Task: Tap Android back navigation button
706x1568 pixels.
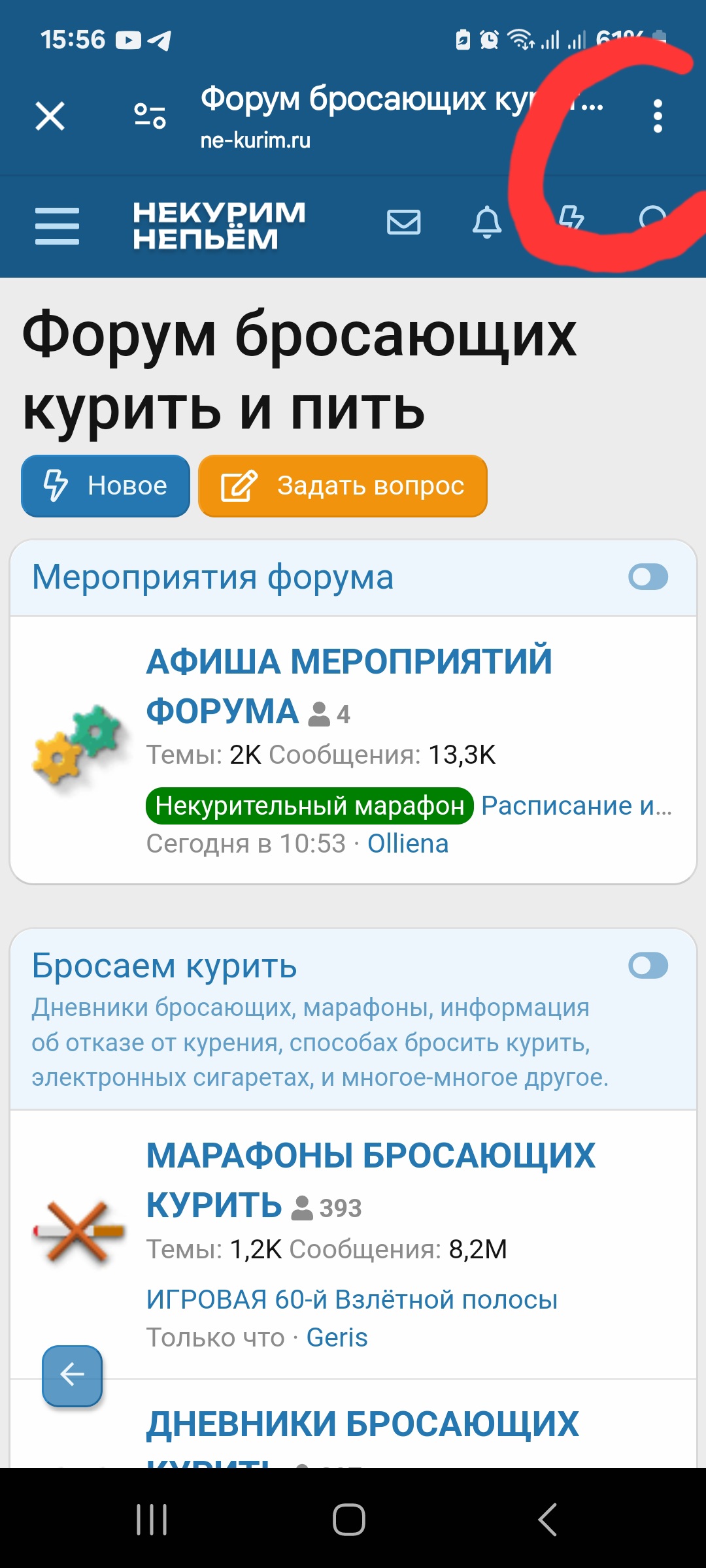Action: (x=547, y=1520)
